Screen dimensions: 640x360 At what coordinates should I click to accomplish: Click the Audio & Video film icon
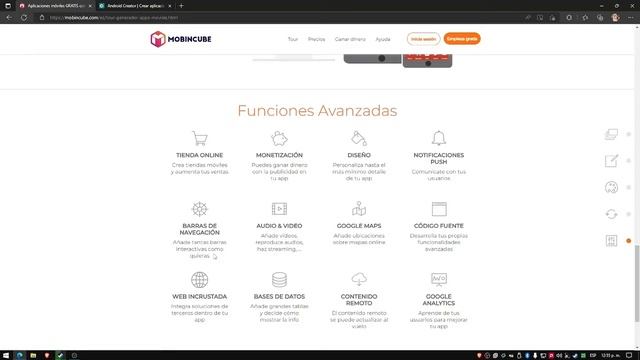tap(279, 209)
